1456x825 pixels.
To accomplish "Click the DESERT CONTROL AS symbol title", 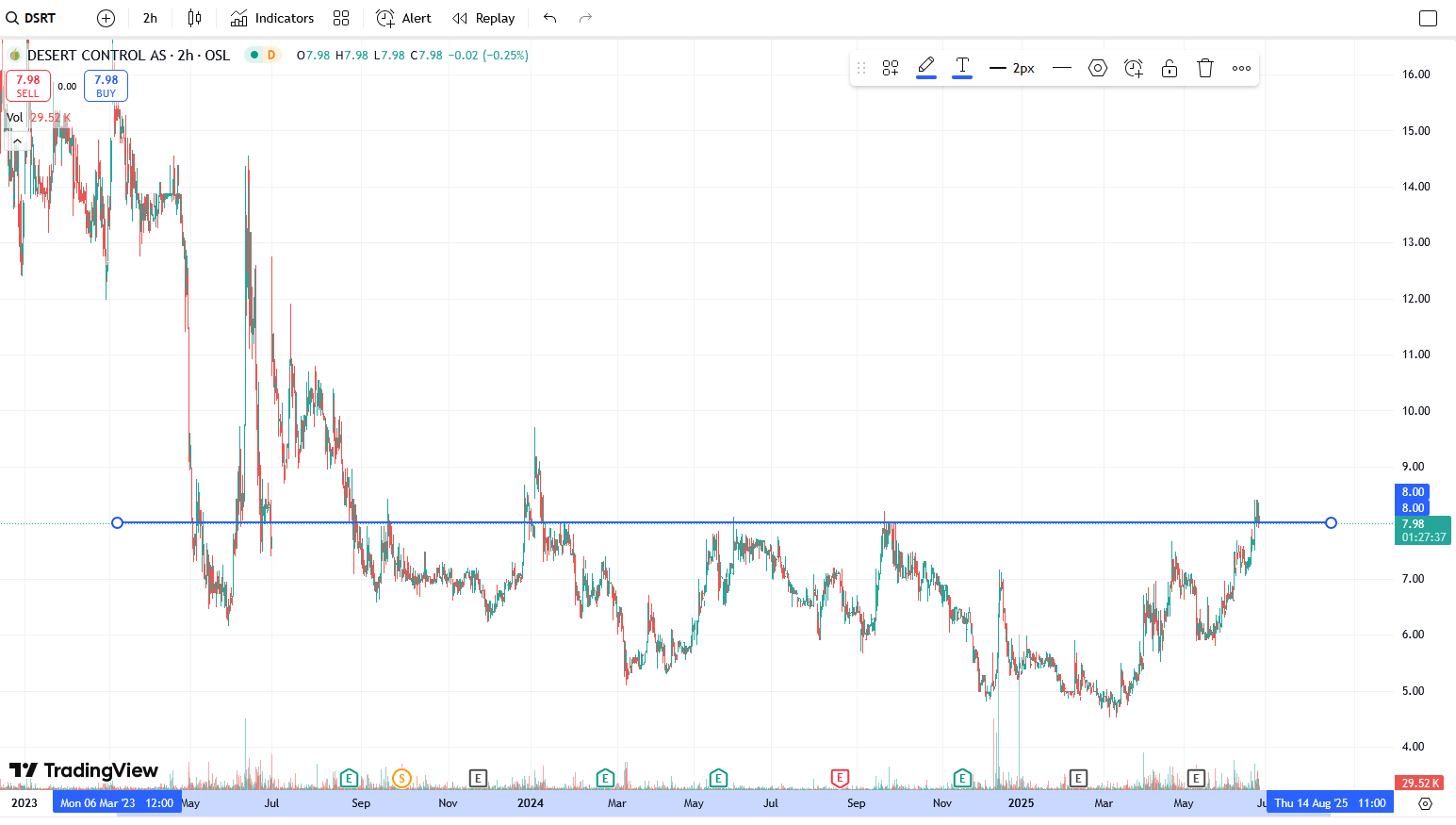I will click(97, 56).
